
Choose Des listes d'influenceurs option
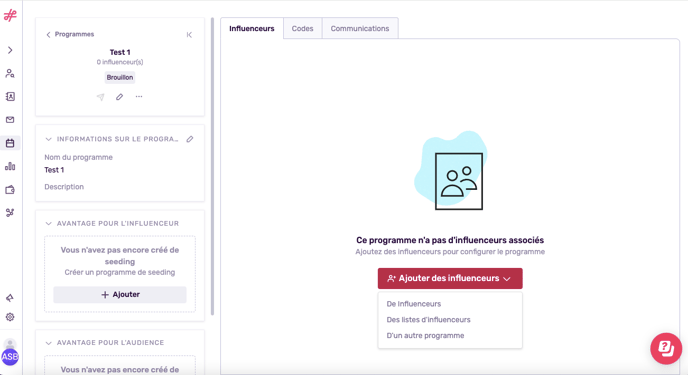pyautogui.click(x=428, y=320)
